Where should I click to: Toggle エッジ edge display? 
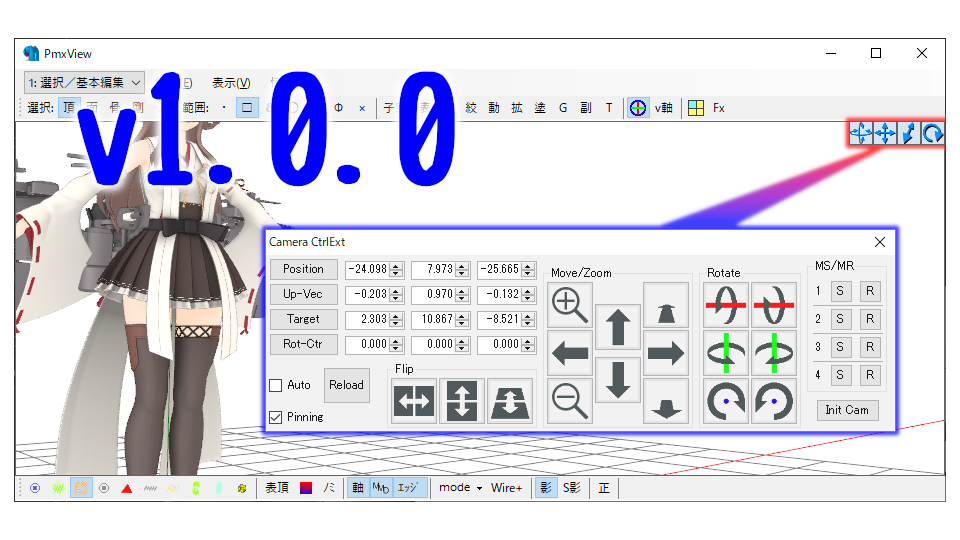tap(408, 488)
